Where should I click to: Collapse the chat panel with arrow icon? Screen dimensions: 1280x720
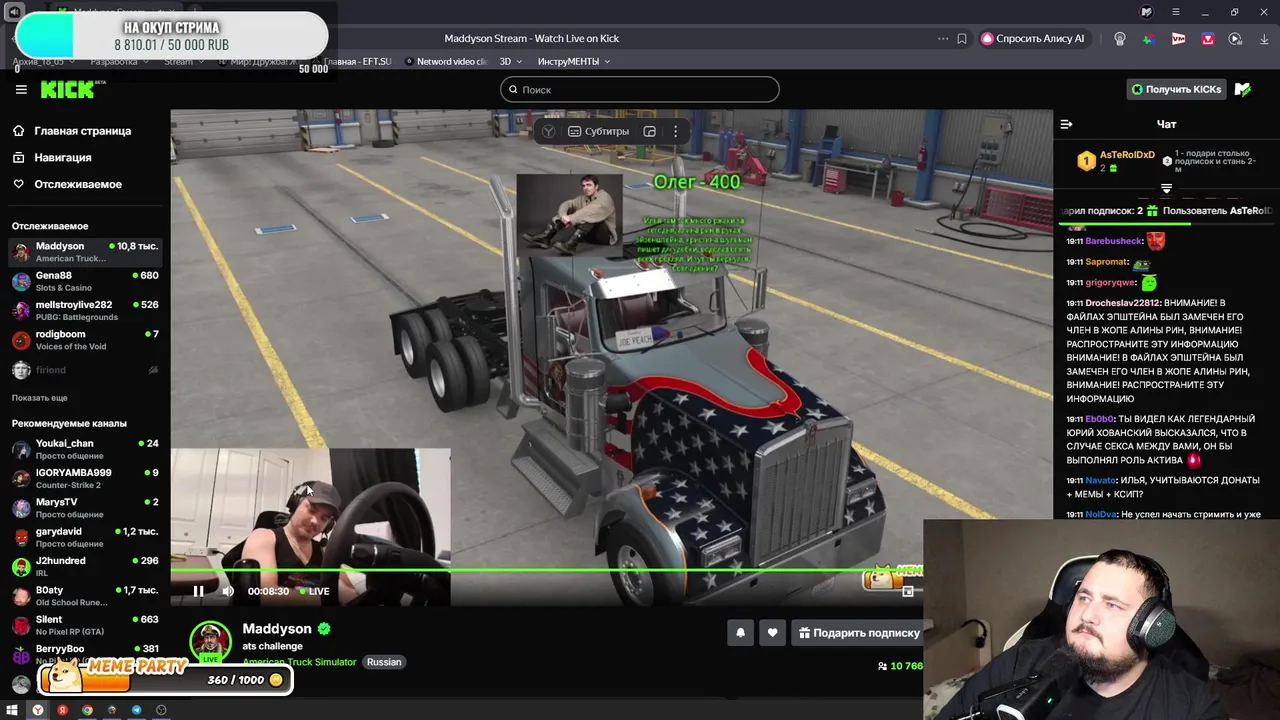[x=1066, y=124]
